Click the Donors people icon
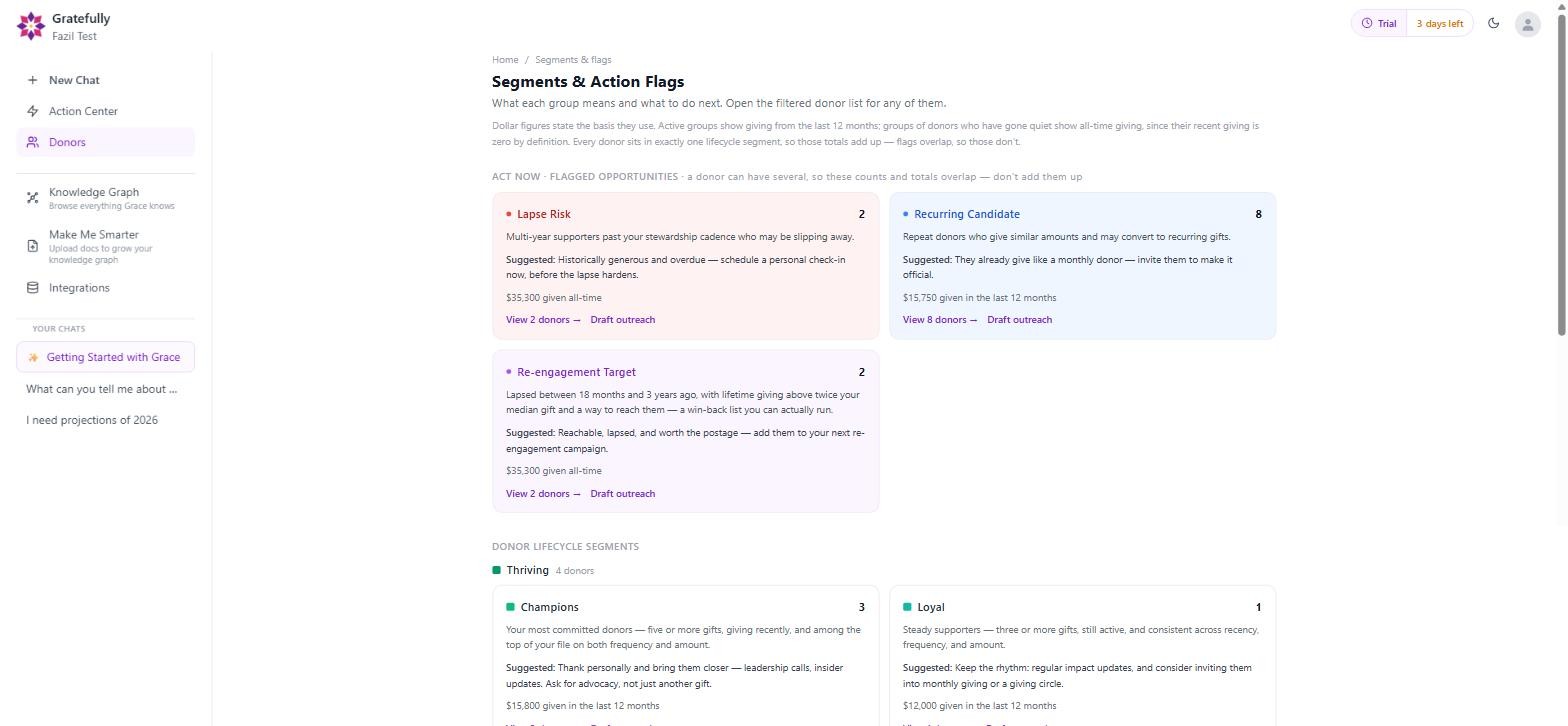Screen dimensions: 1568x726 pyautogui.click(x=33, y=142)
